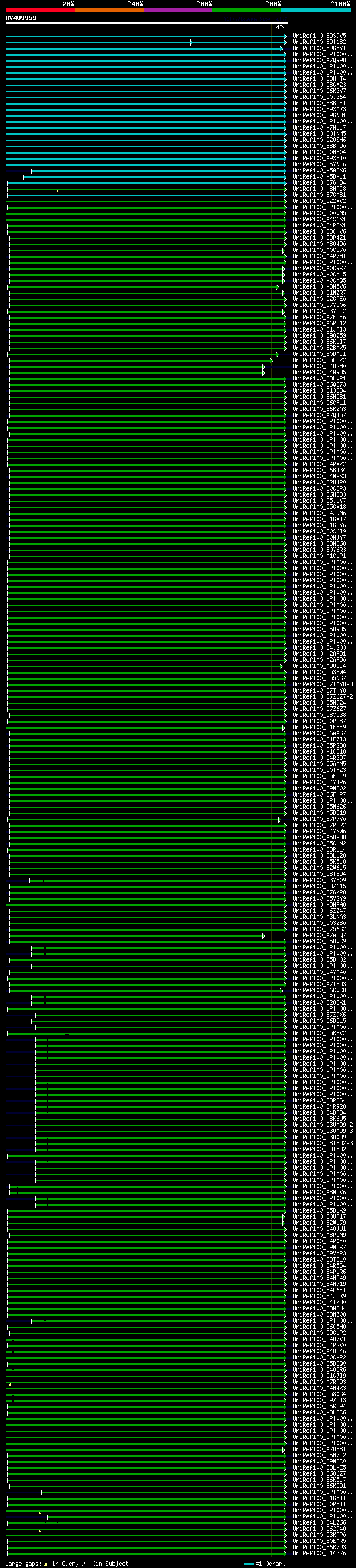
Task: Select label UniRef100_Q9P4Z1
Action: (319, 238)
